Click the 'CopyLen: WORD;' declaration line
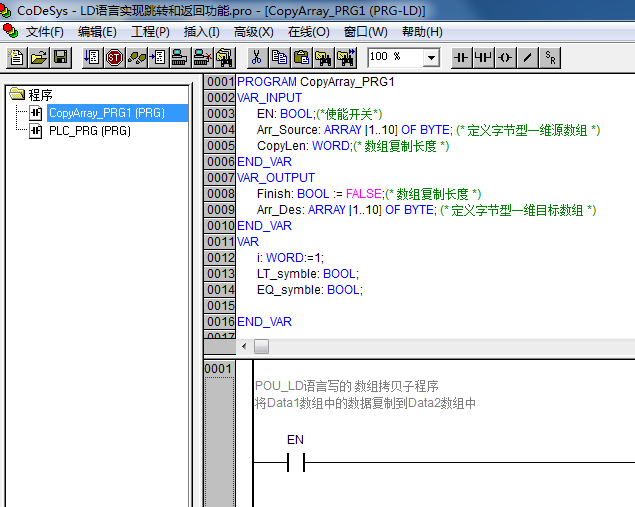This screenshot has width=635, height=507. 353,146
